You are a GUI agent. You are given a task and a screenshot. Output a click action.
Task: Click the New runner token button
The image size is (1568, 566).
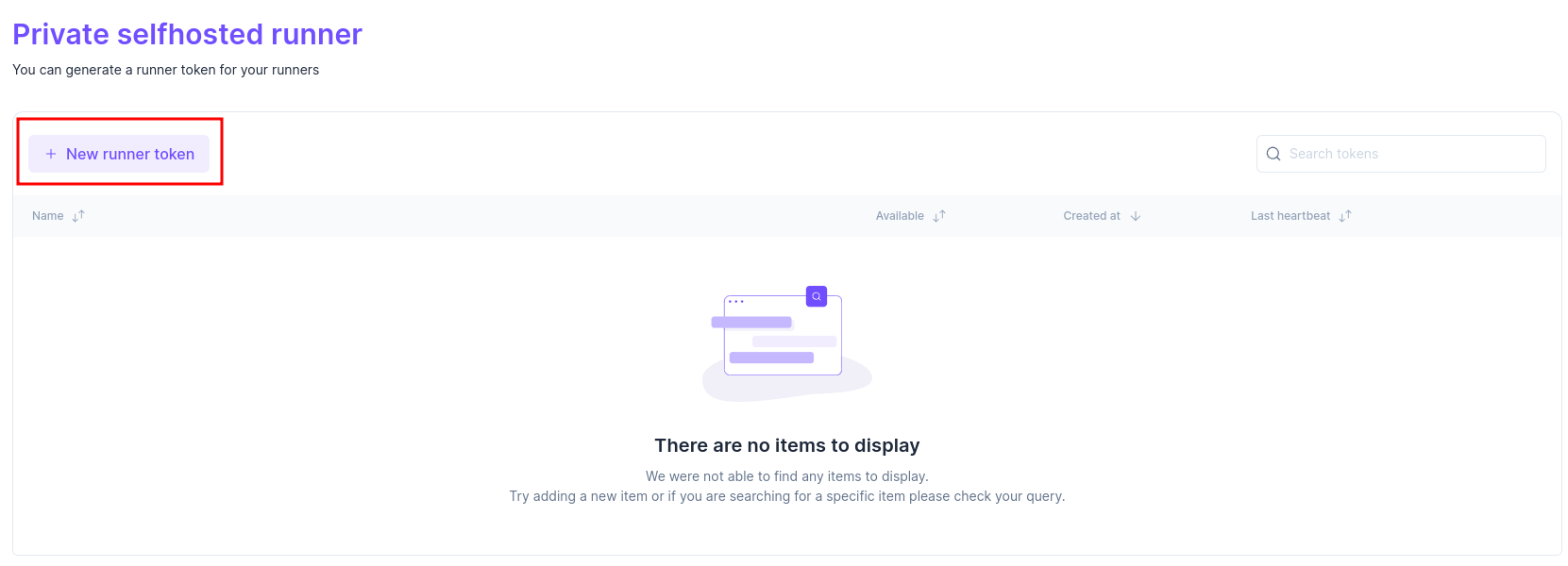119,154
